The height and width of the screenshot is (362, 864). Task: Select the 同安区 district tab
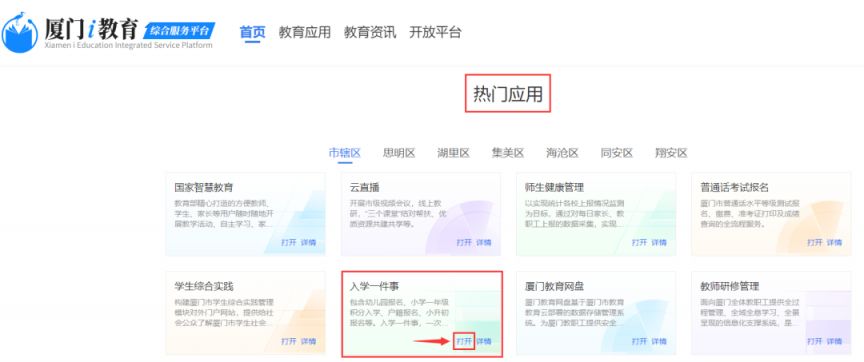(617, 153)
